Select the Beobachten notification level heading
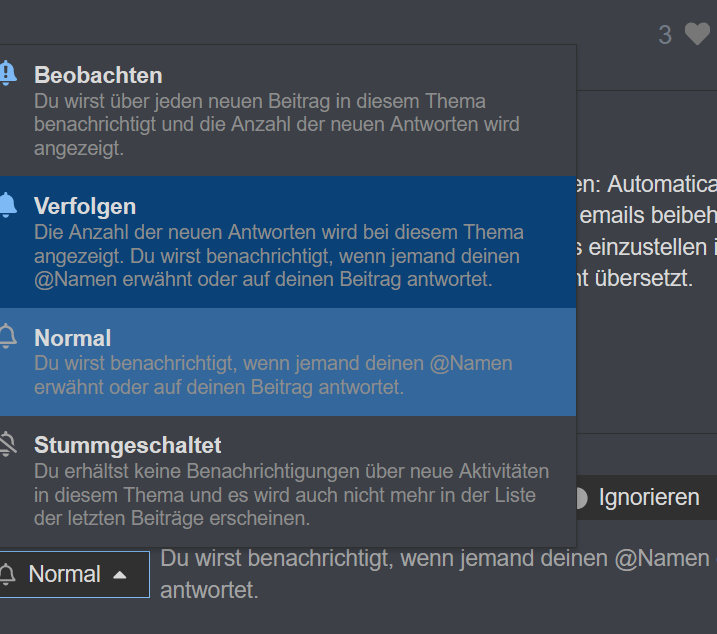This screenshot has width=717, height=634. click(x=98, y=75)
